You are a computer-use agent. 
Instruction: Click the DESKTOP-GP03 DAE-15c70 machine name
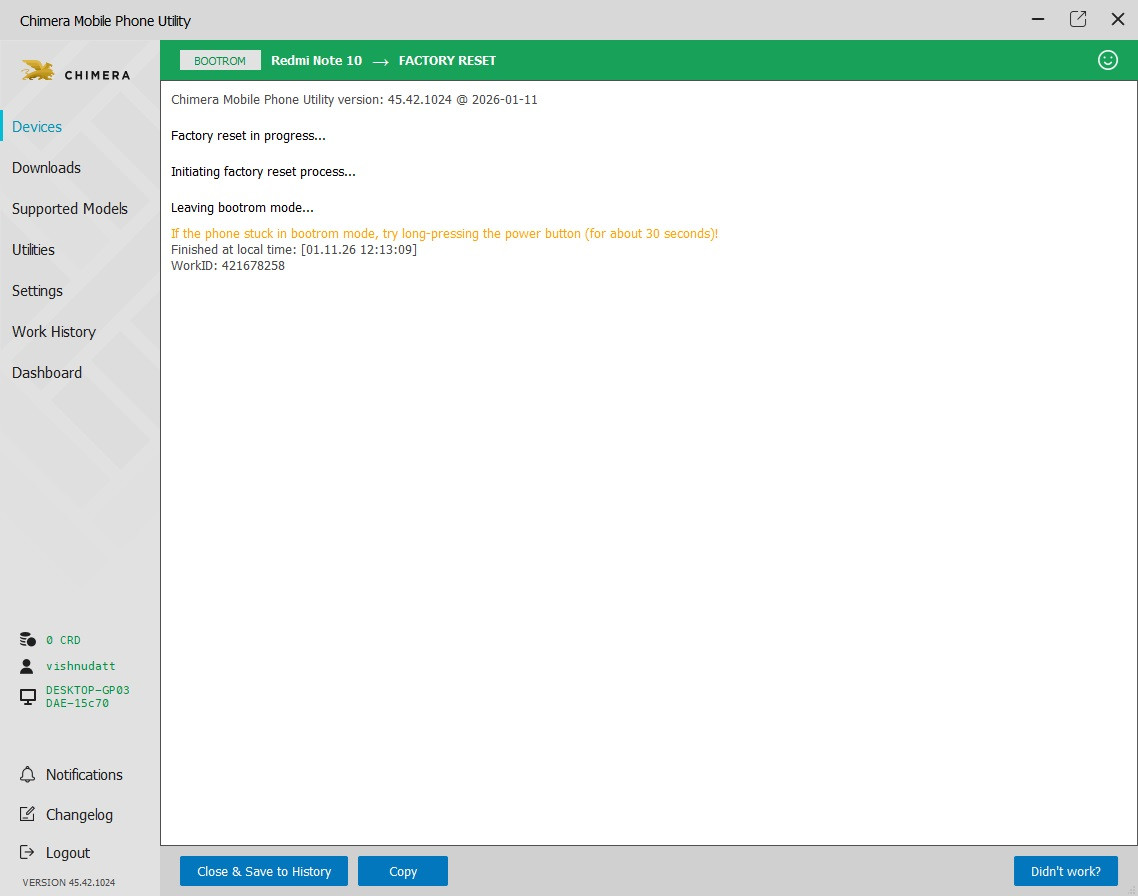pos(88,696)
